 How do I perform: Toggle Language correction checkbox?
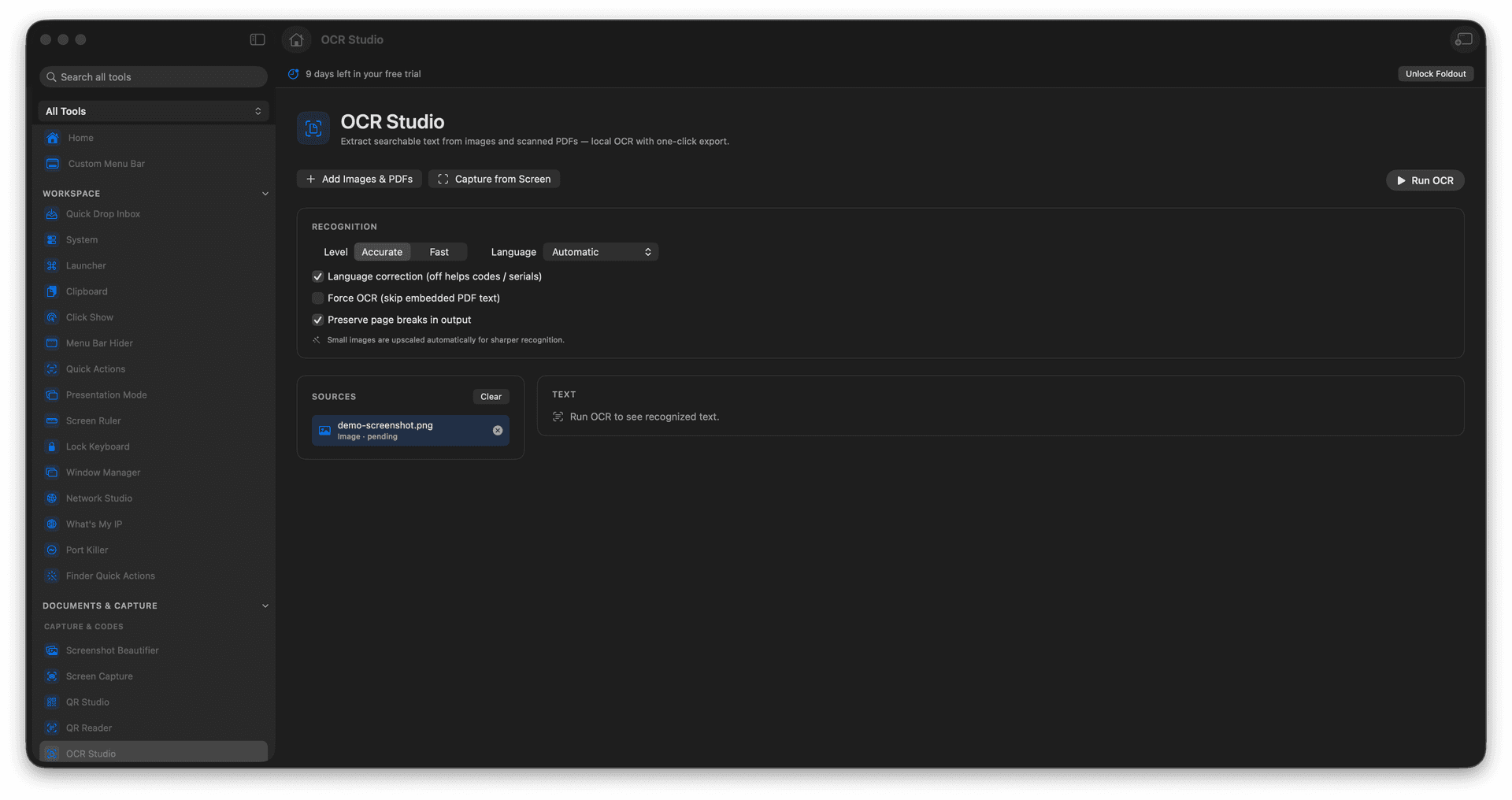(x=317, y=276)
